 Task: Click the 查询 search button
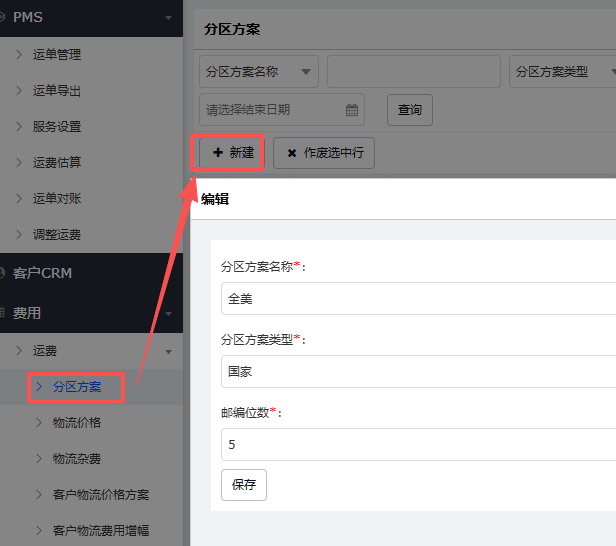409,110
